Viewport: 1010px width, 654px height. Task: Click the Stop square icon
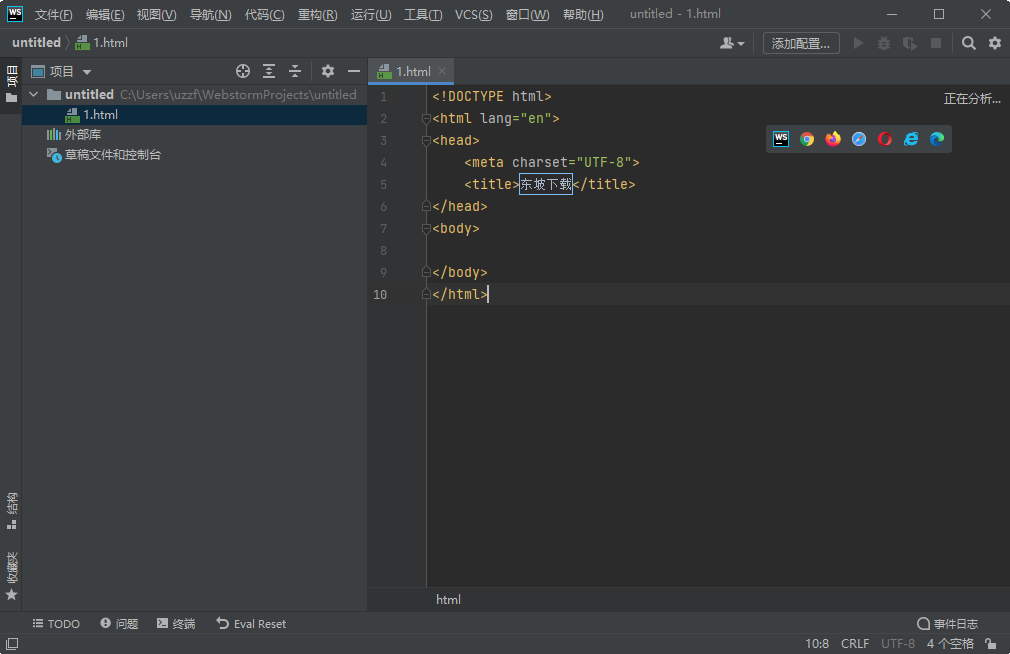(x=936, y=43)
